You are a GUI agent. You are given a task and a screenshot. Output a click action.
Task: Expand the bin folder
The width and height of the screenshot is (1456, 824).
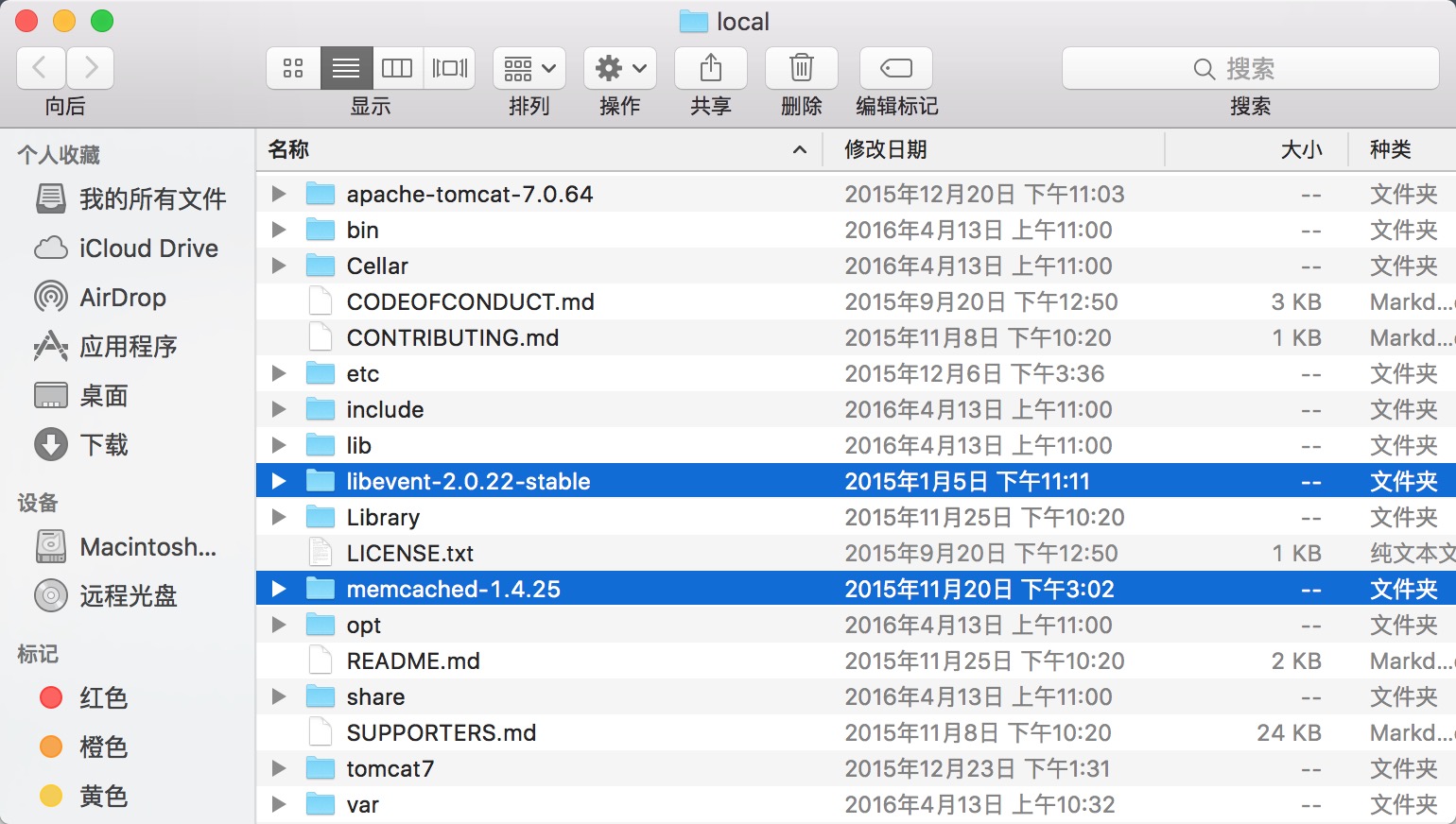pyautogui.click(x=279, y=230)
